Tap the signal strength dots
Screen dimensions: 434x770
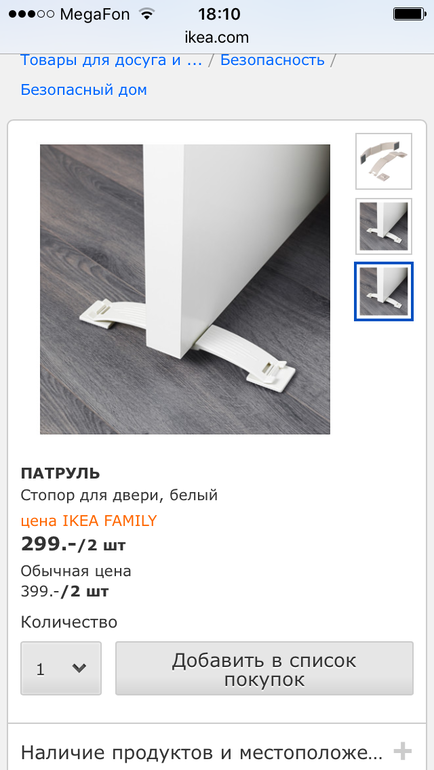point(31,14)
